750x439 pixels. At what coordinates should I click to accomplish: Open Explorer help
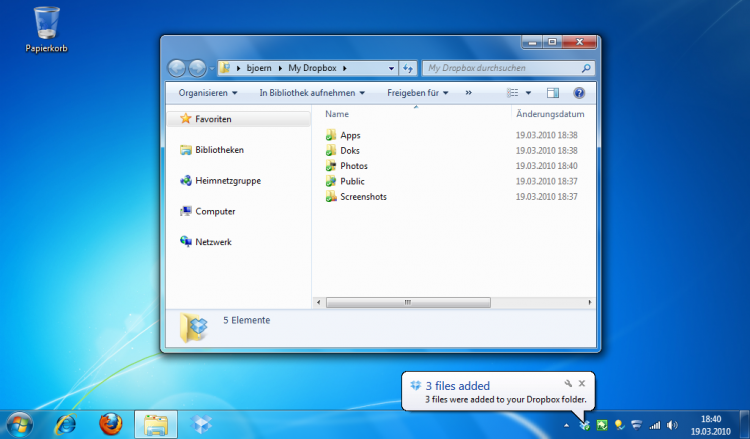point(579,93)
